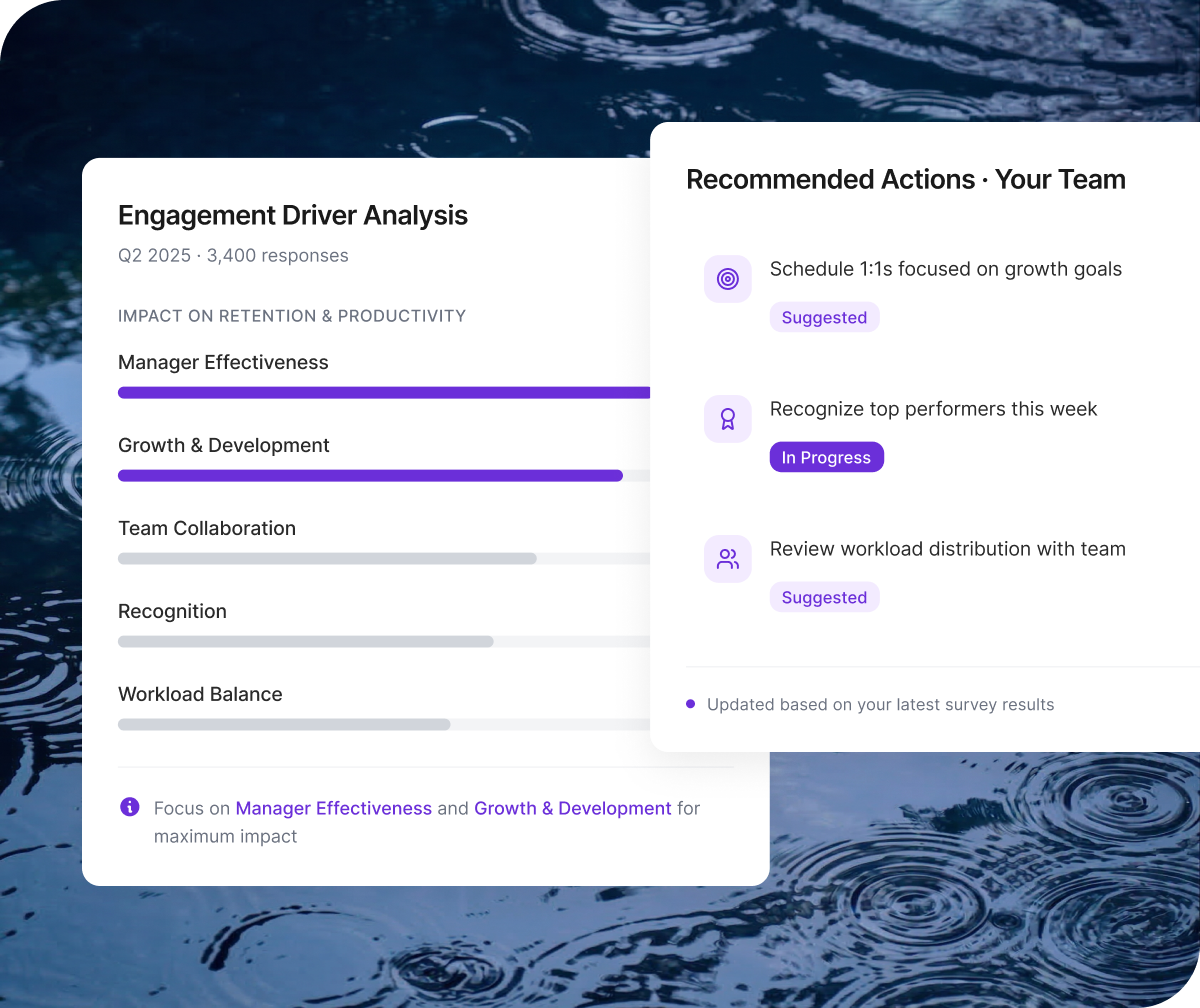Click the target icon beside Schedule 1:1s action
Image resolution: width=1200 pixels, height=1008 pixels.
coord(727,278)
